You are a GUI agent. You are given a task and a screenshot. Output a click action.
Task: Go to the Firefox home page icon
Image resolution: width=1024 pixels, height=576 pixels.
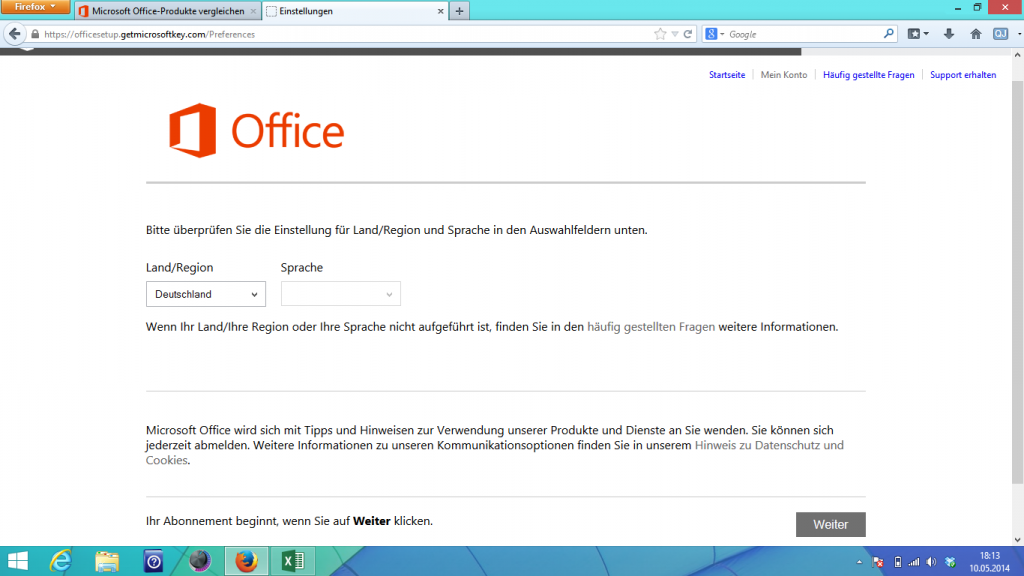(976, 34)
